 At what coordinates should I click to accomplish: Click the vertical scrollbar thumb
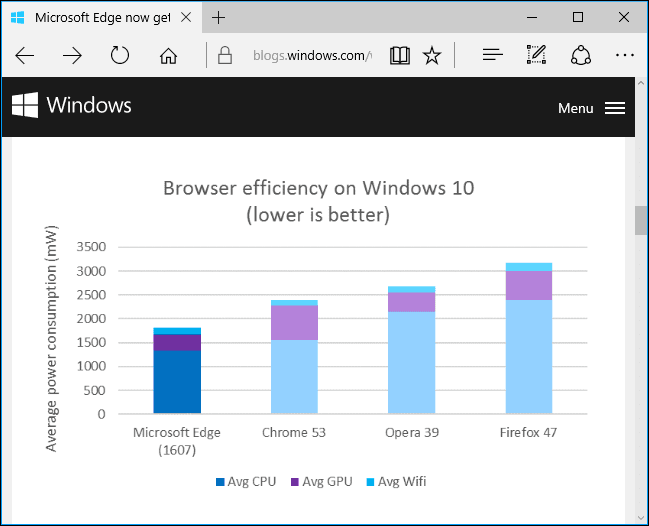pyautogui.click(x=641, y=220)
